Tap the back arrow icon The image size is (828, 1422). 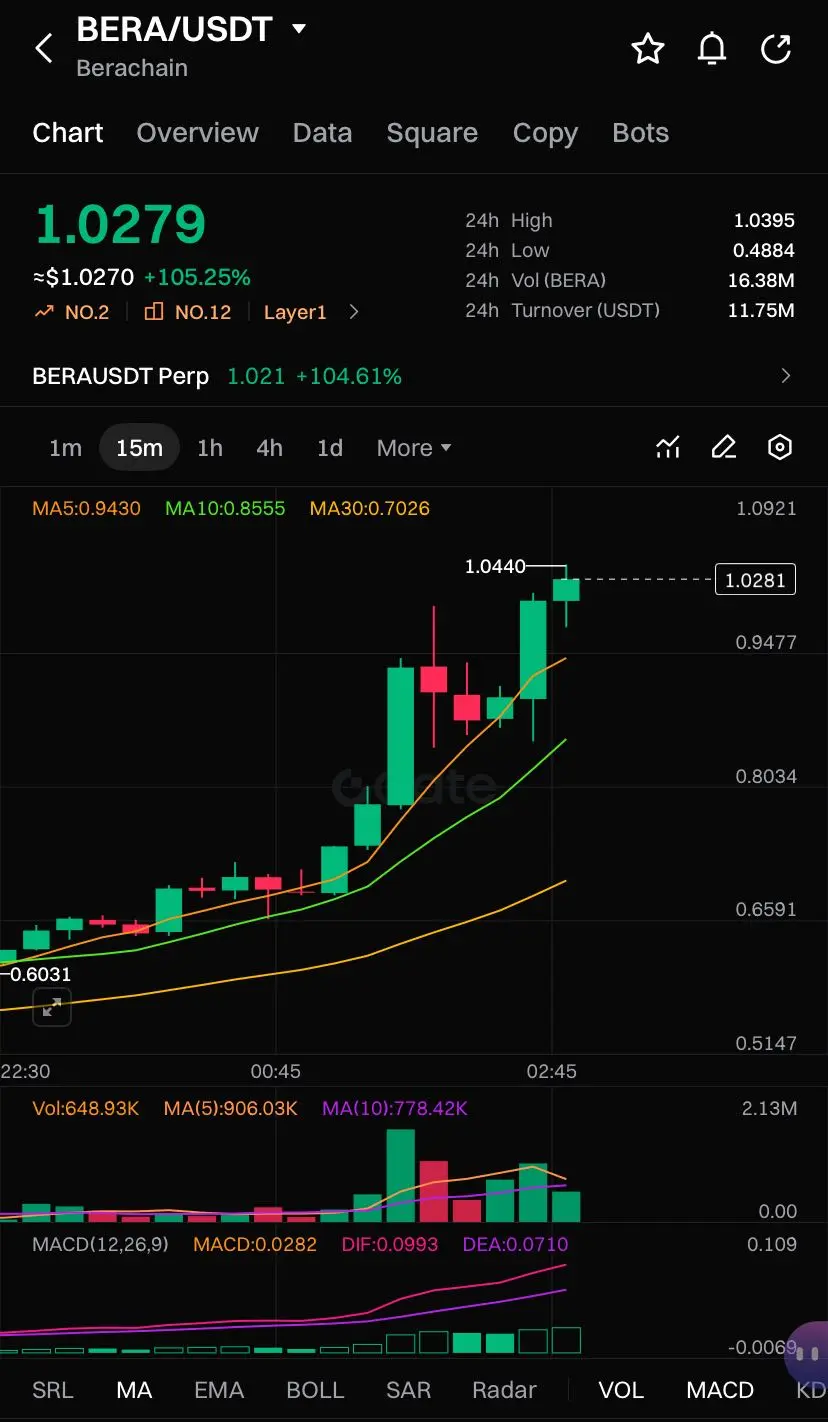(x=44, y=47)
